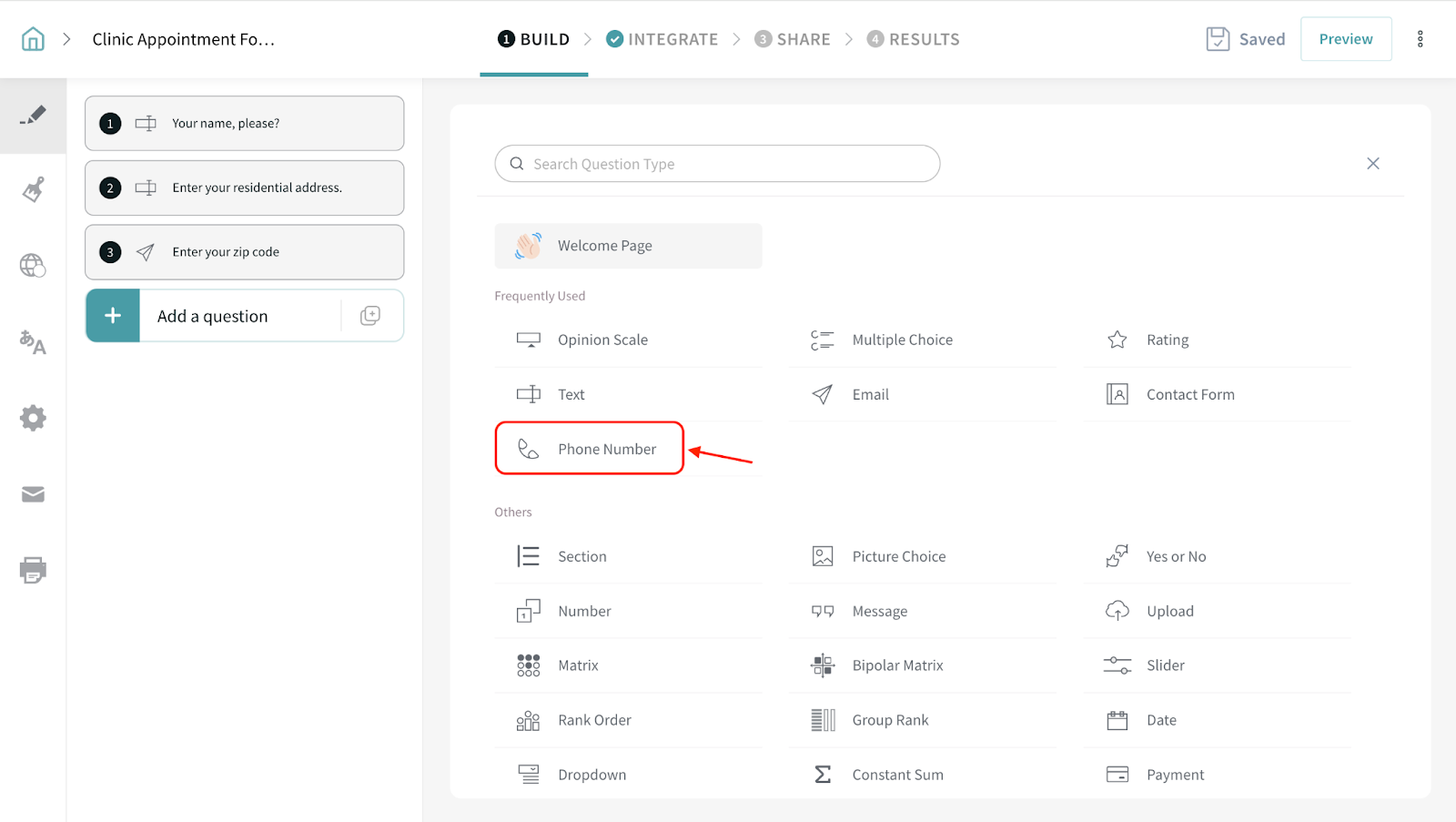Pick the Yes or No question type

click(1176, 556)
